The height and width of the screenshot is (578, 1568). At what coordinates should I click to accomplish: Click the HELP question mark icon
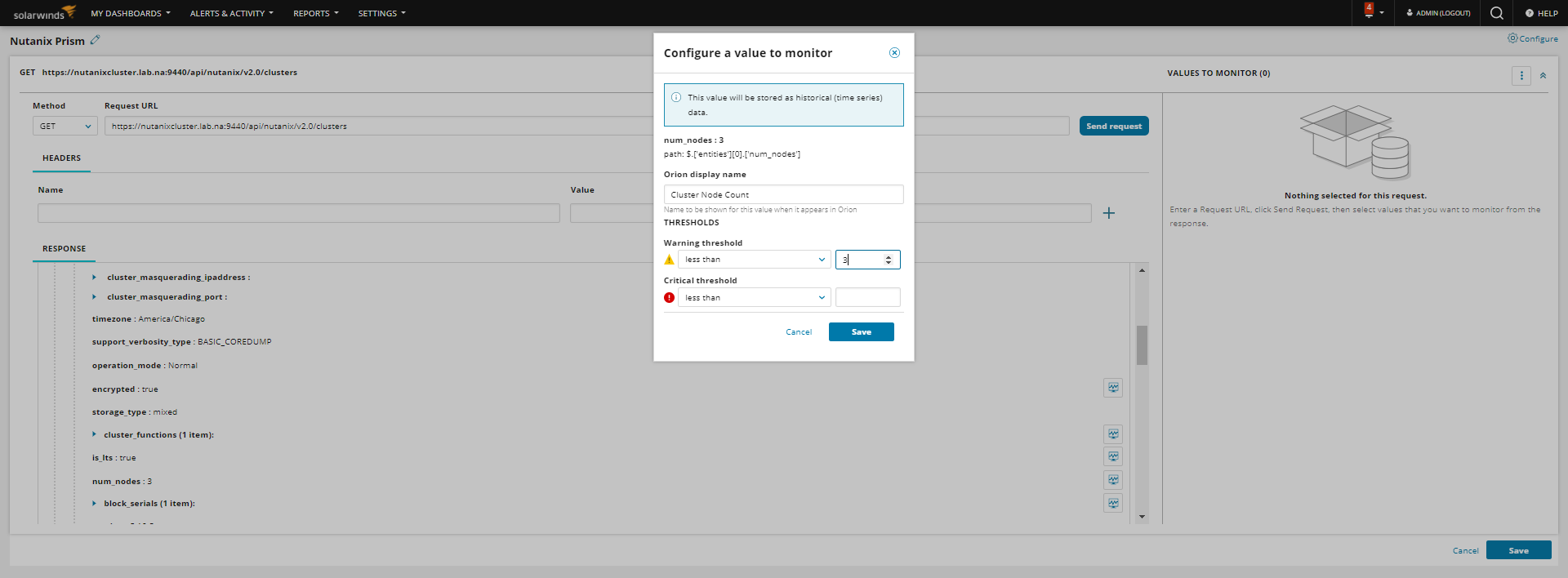[1529, 13]
